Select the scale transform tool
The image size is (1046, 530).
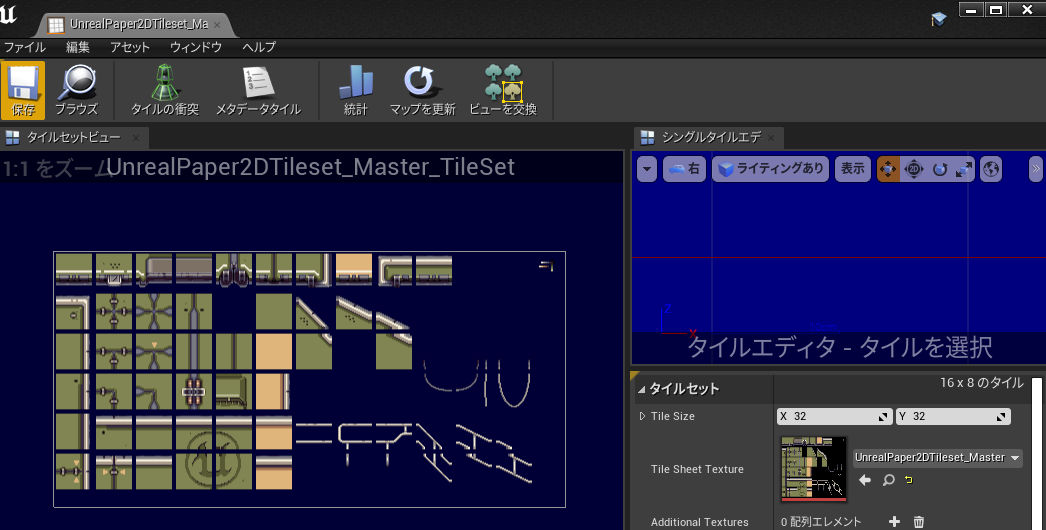[x=963, y=170]
